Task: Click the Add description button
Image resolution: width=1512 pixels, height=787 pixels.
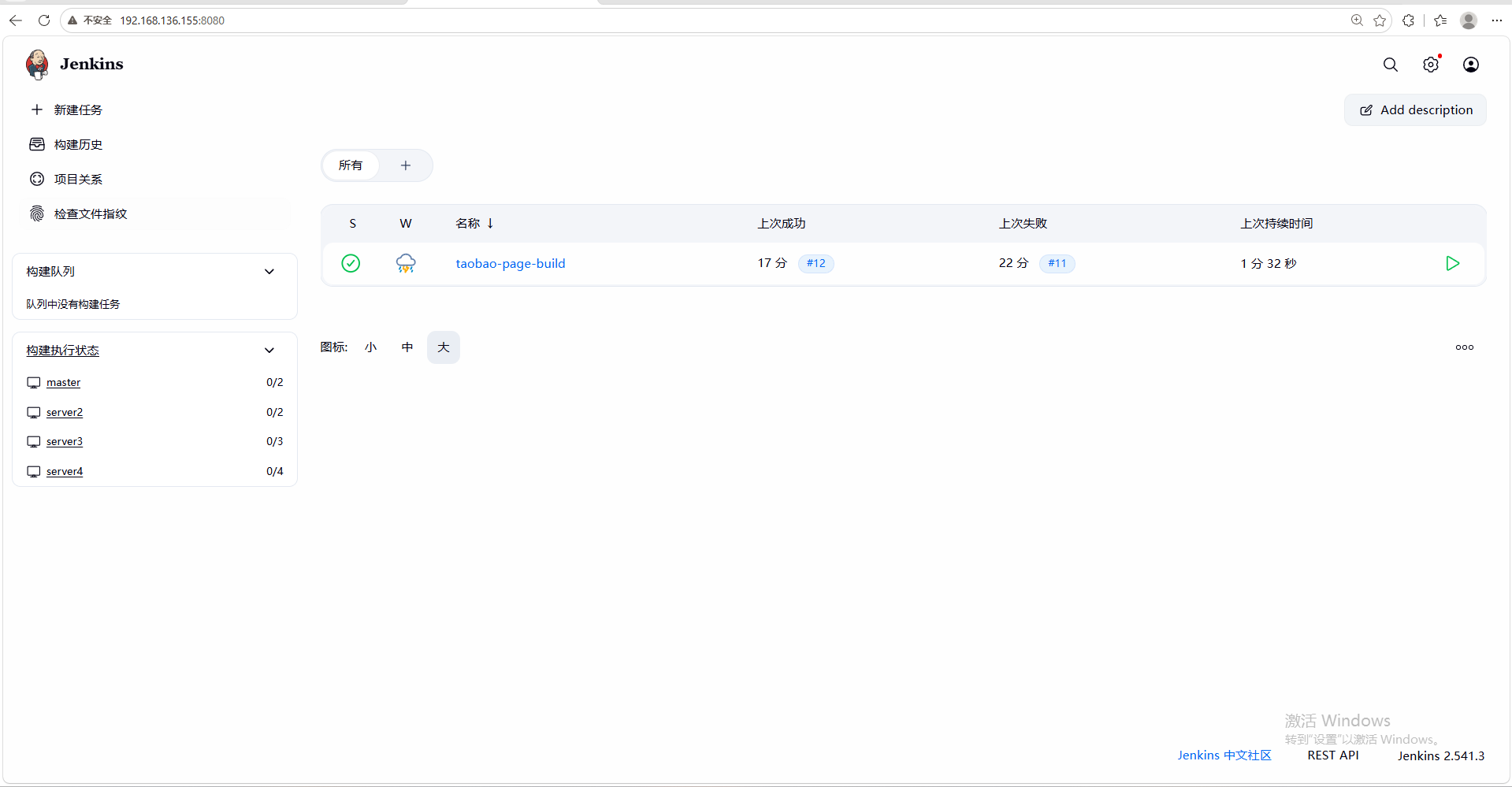Action: click(x=1415, y=110)
